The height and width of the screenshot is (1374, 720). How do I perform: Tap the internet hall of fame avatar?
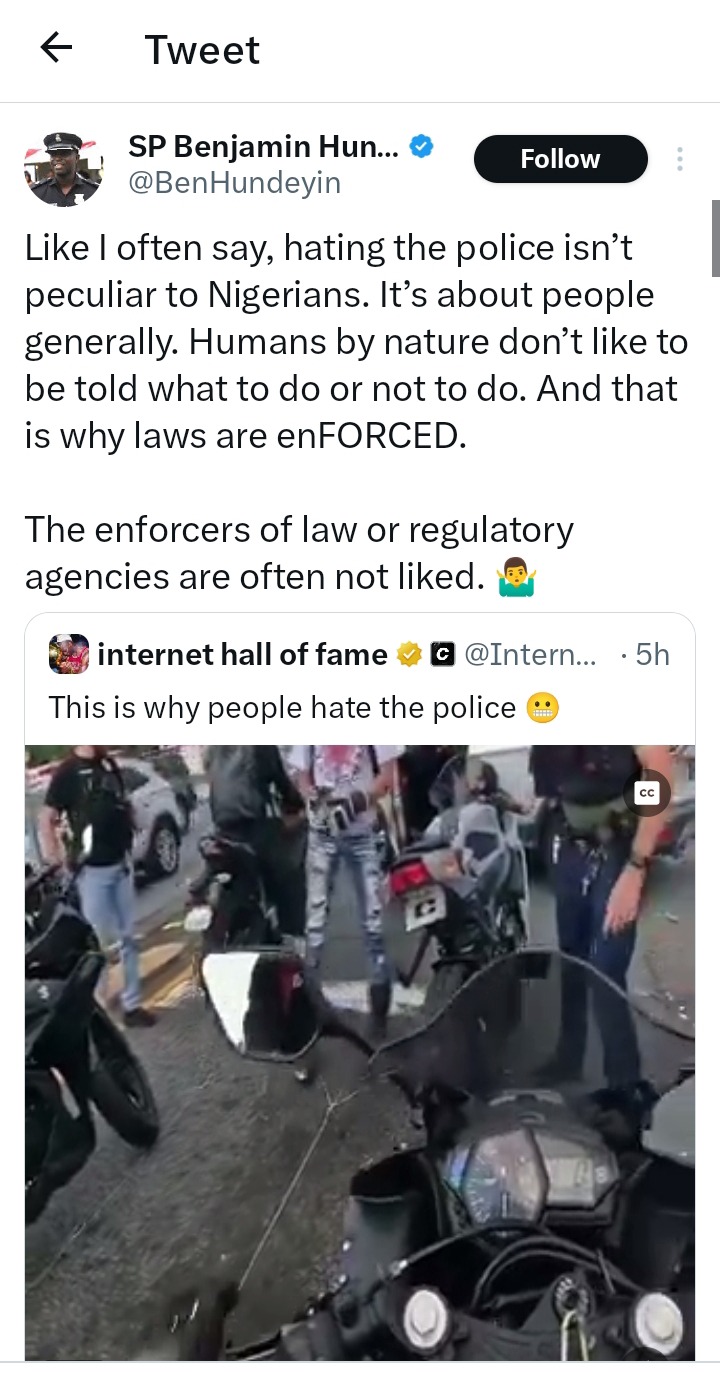69,654
